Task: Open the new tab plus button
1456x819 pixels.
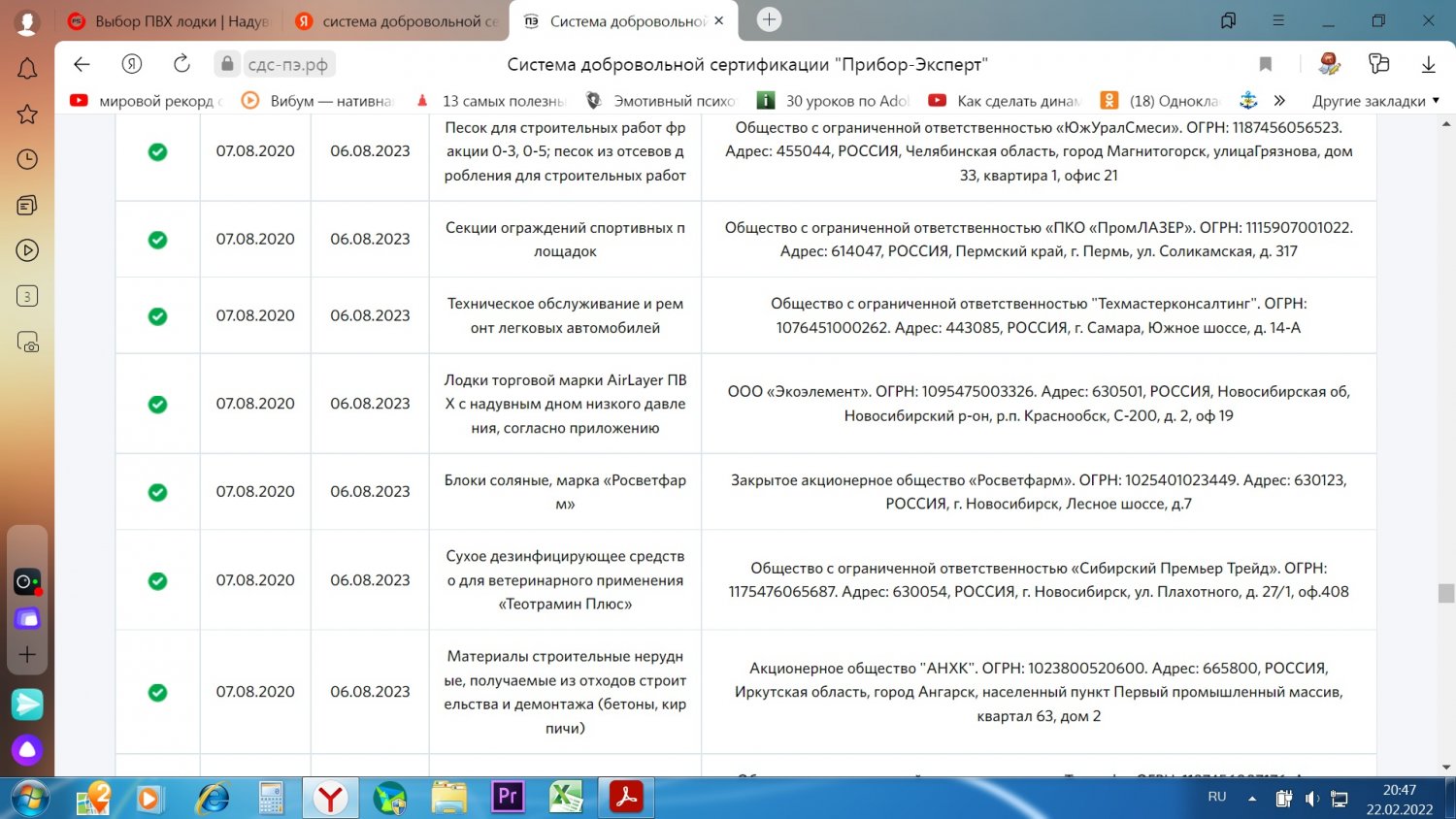Action: click(769, 19)
